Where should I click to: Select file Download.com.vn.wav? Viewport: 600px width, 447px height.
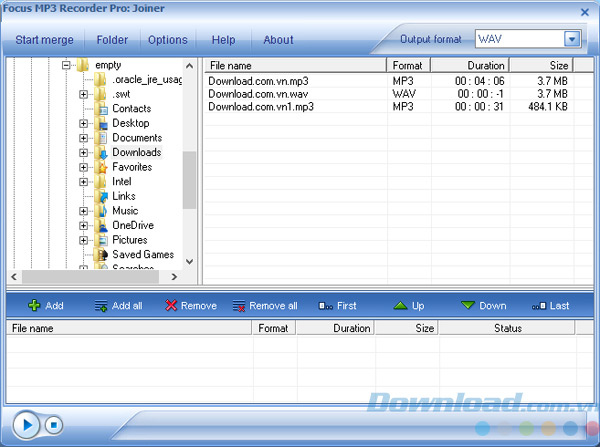258,94
